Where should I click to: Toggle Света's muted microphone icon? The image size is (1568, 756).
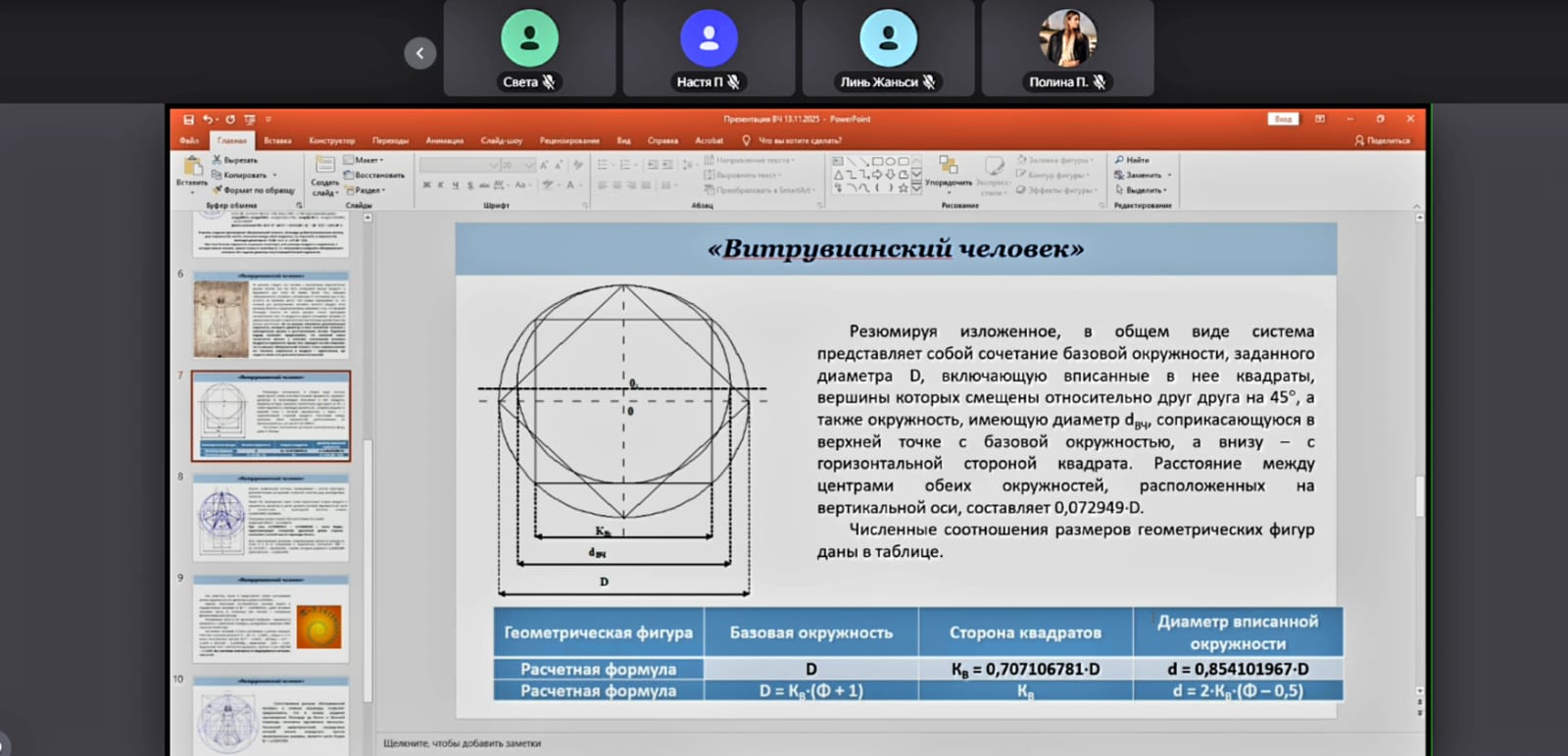click(549, 82)
